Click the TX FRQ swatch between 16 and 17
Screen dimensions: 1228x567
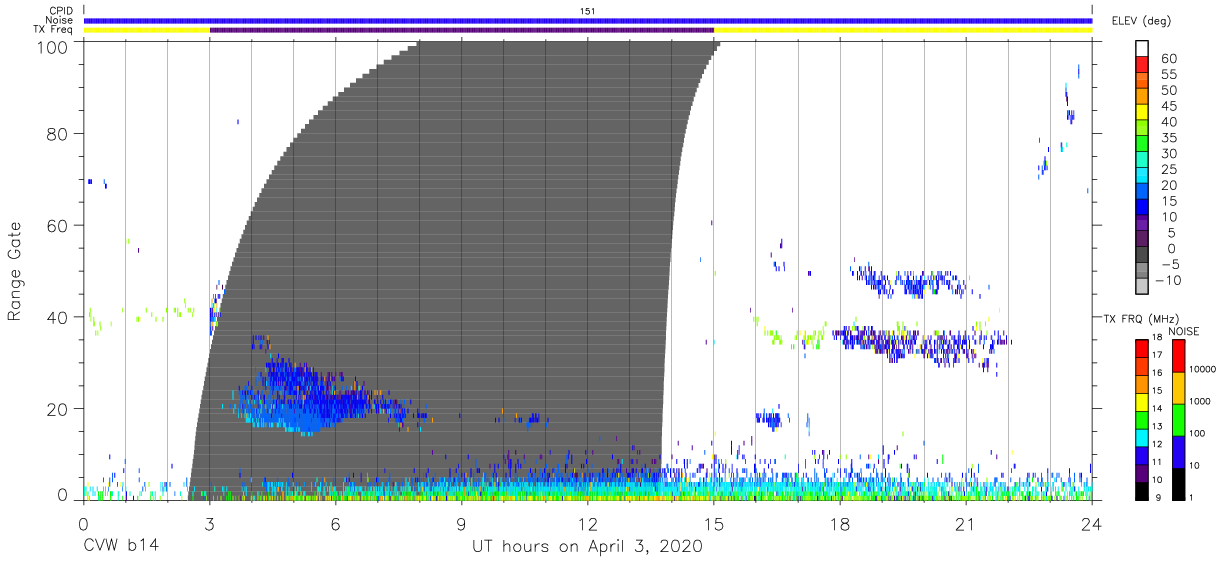(x=1142, y=365)
